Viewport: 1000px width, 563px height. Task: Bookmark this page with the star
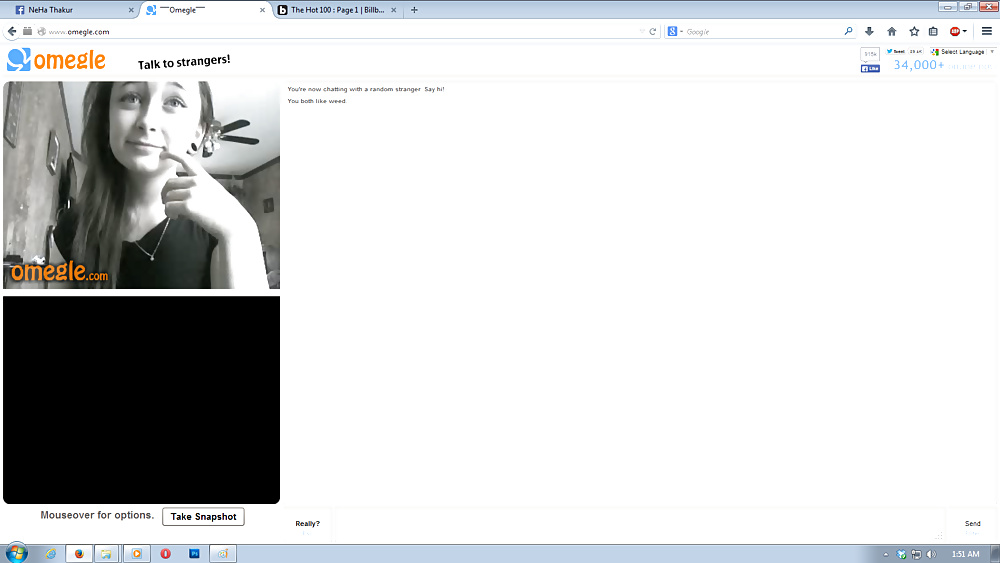click(914, 31)
